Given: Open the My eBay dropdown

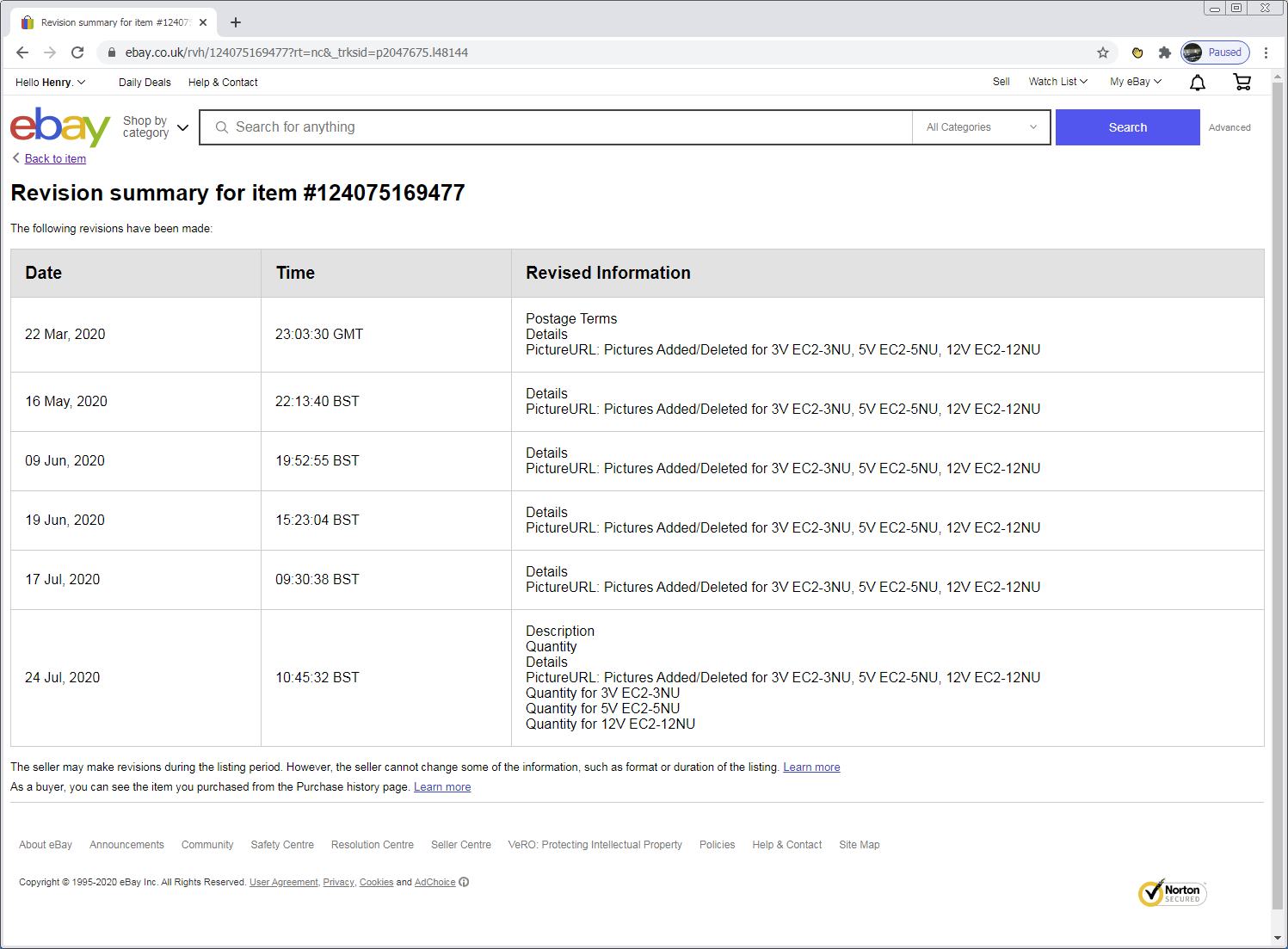Looking at the screenshot, I should pyautogui.click(x=1134, y=82).
